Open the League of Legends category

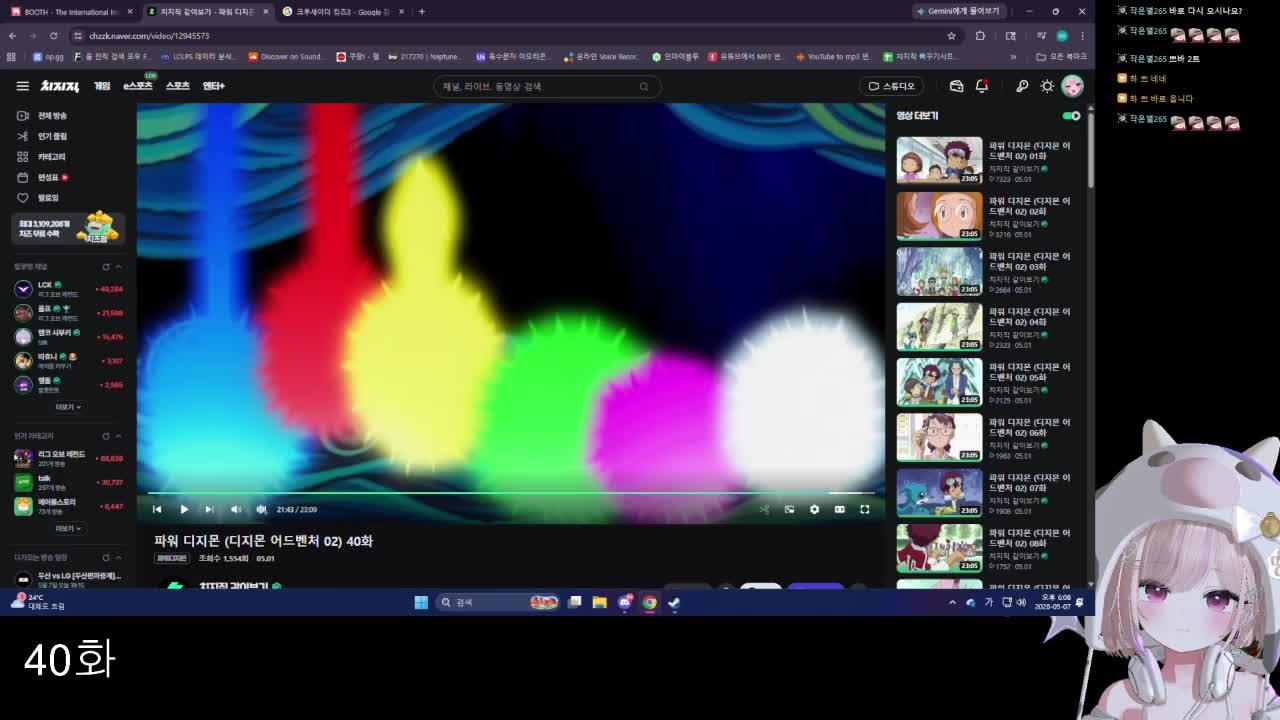coord(68,458)
